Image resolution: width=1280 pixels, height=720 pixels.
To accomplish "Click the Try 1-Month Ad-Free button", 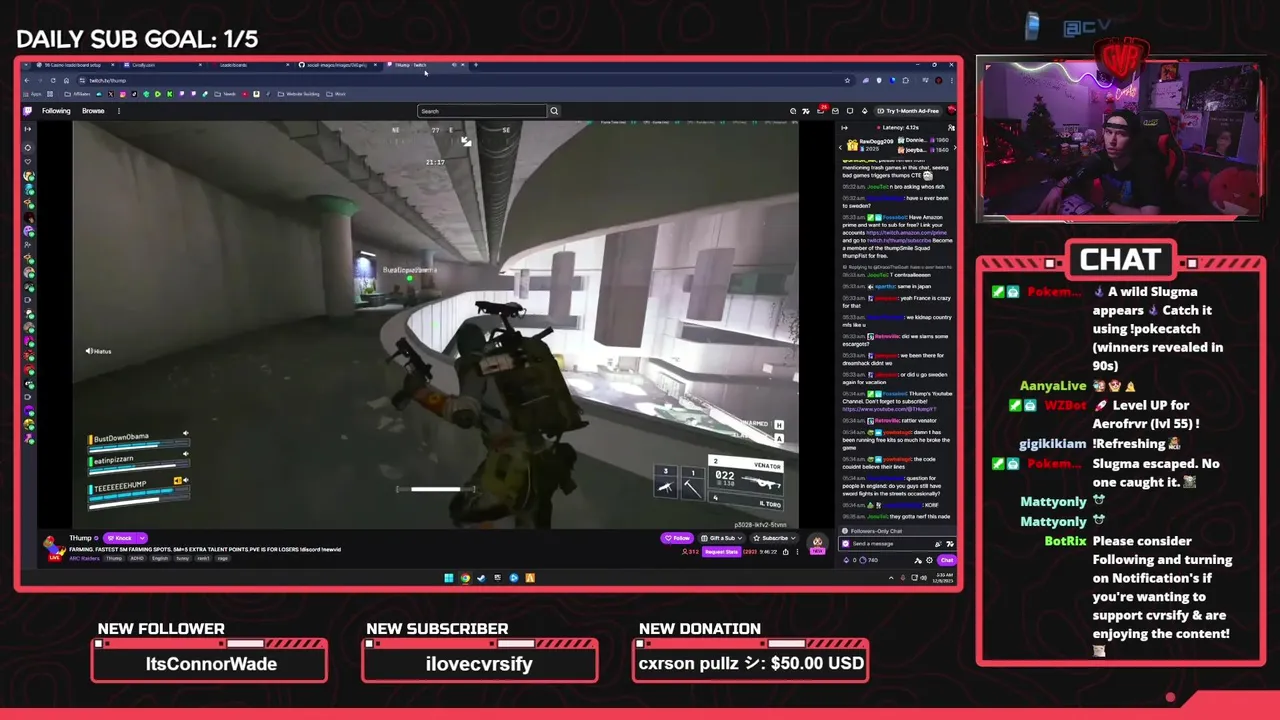I will (908, 111).
